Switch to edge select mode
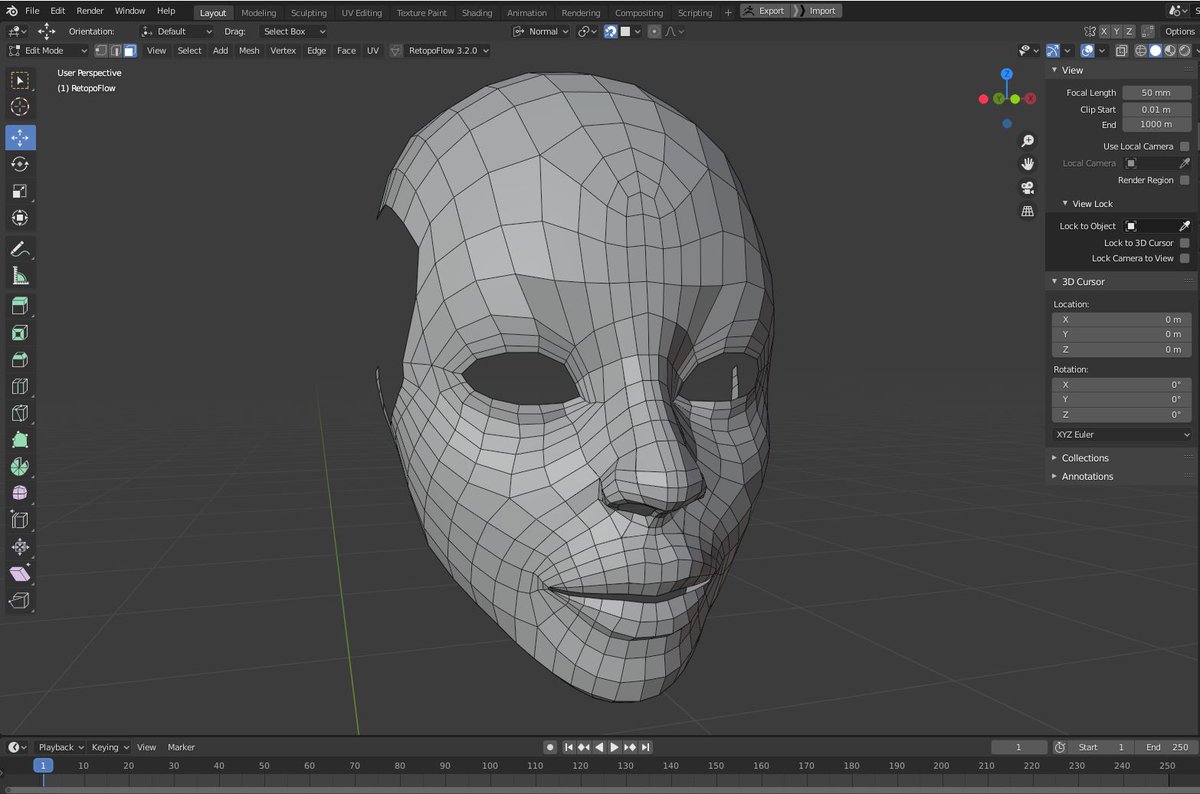This screenshot has height=794, width=1200. pyautogui.click(x=116, y=50)
